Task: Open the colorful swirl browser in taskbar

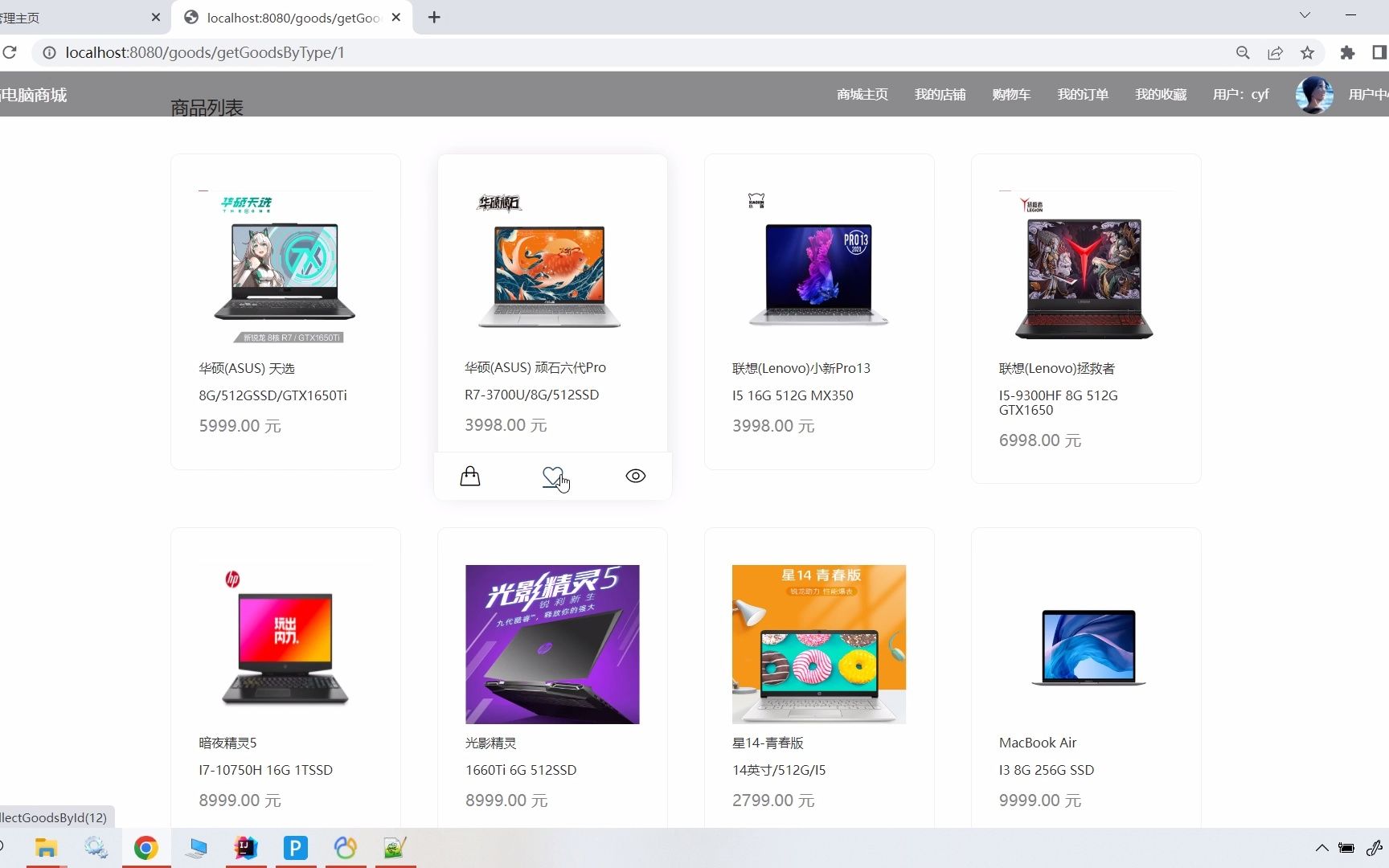Action: tap(345, 848)
